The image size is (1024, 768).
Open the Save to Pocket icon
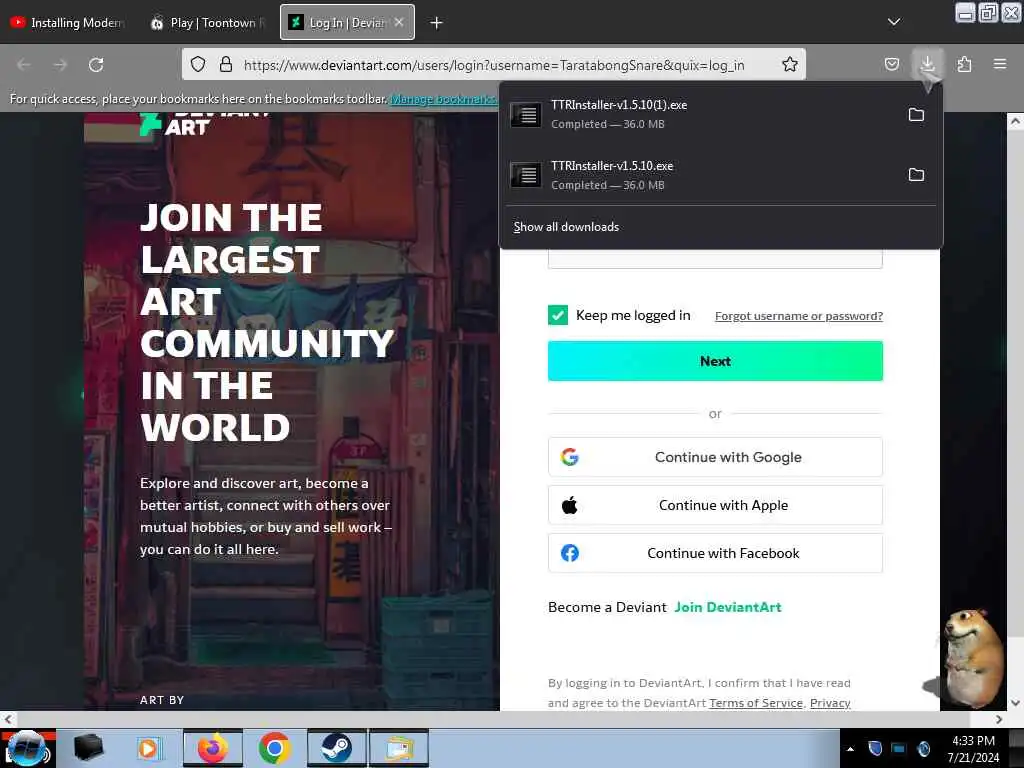click(891, 64)
